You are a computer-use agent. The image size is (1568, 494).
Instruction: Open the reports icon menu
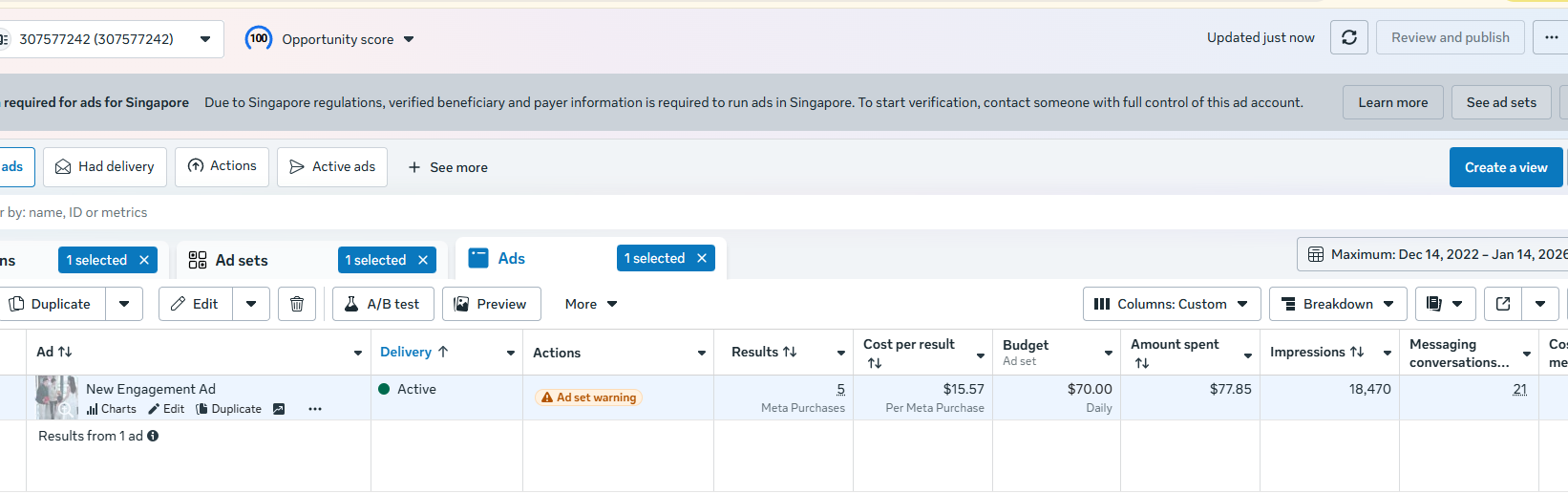click(1445, 304)
